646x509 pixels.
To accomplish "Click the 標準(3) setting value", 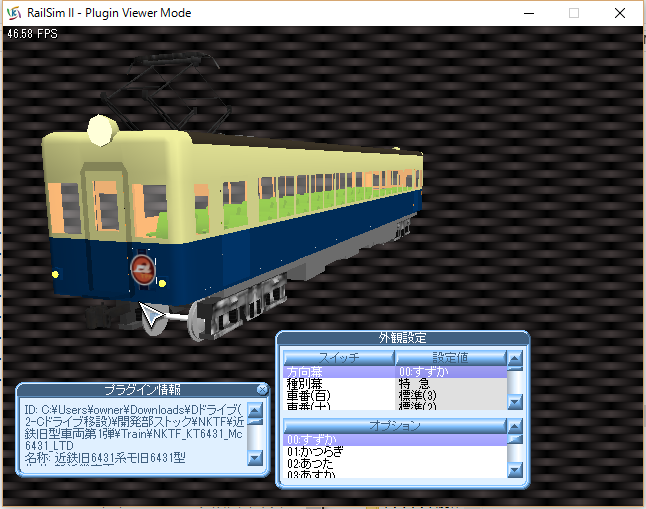I will click(451, 396).
